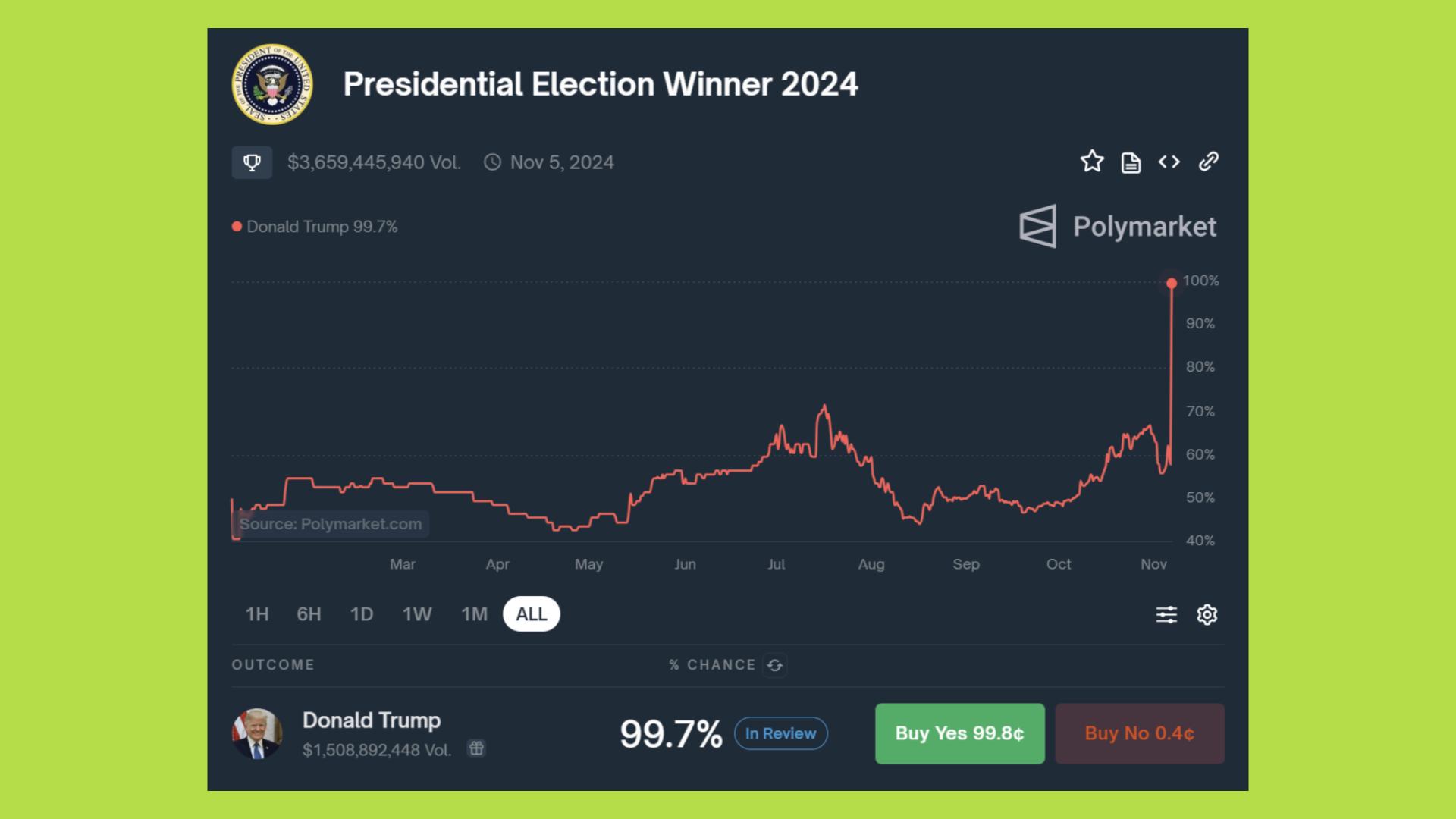Click the trophy icon badge
Image resolution: width=1456 pixels, height=819 pixels.
(252, 162)
